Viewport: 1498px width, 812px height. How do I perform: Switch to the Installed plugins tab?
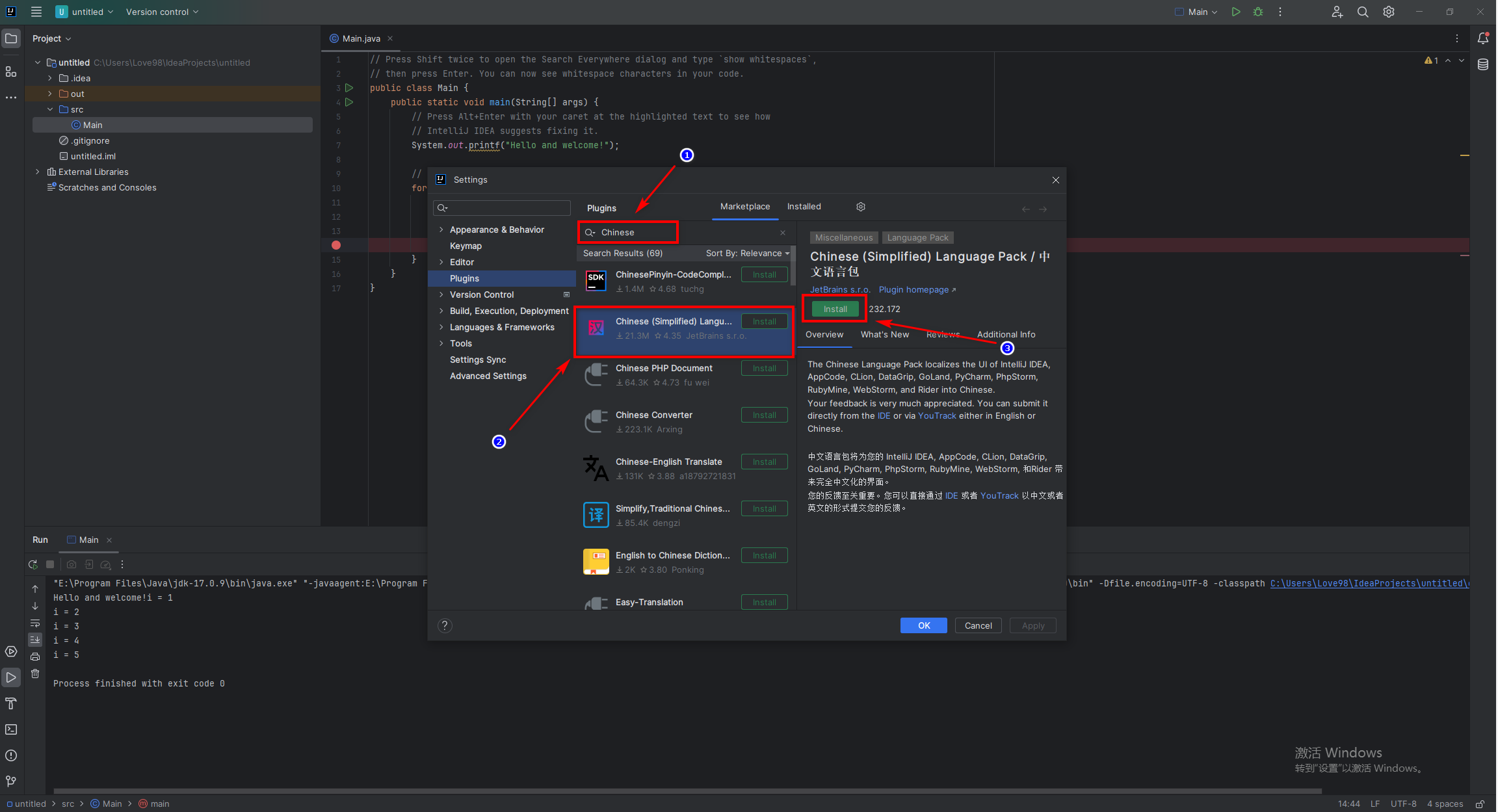pos(804,207)
